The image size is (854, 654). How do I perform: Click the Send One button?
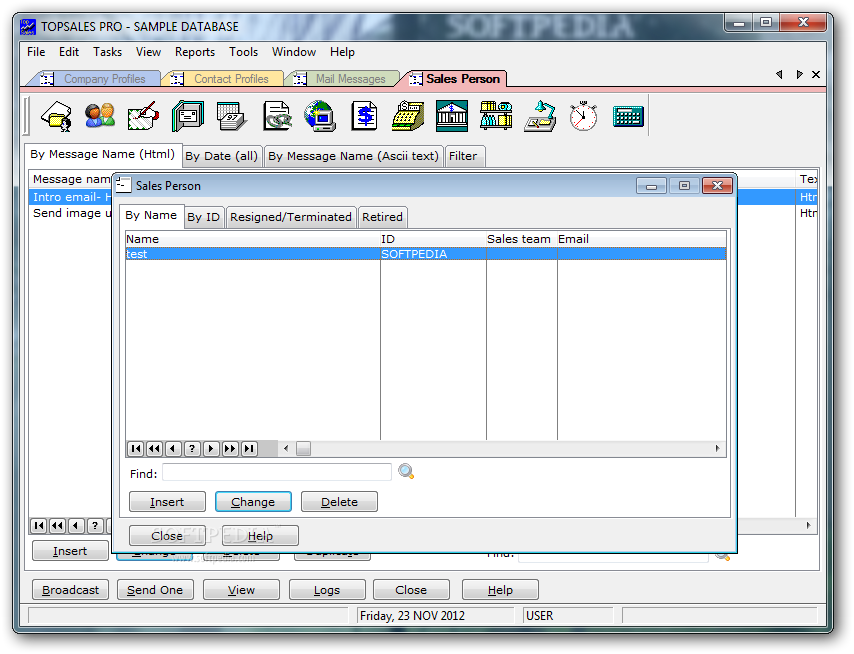pyautogui.click(x=155, y=590)
